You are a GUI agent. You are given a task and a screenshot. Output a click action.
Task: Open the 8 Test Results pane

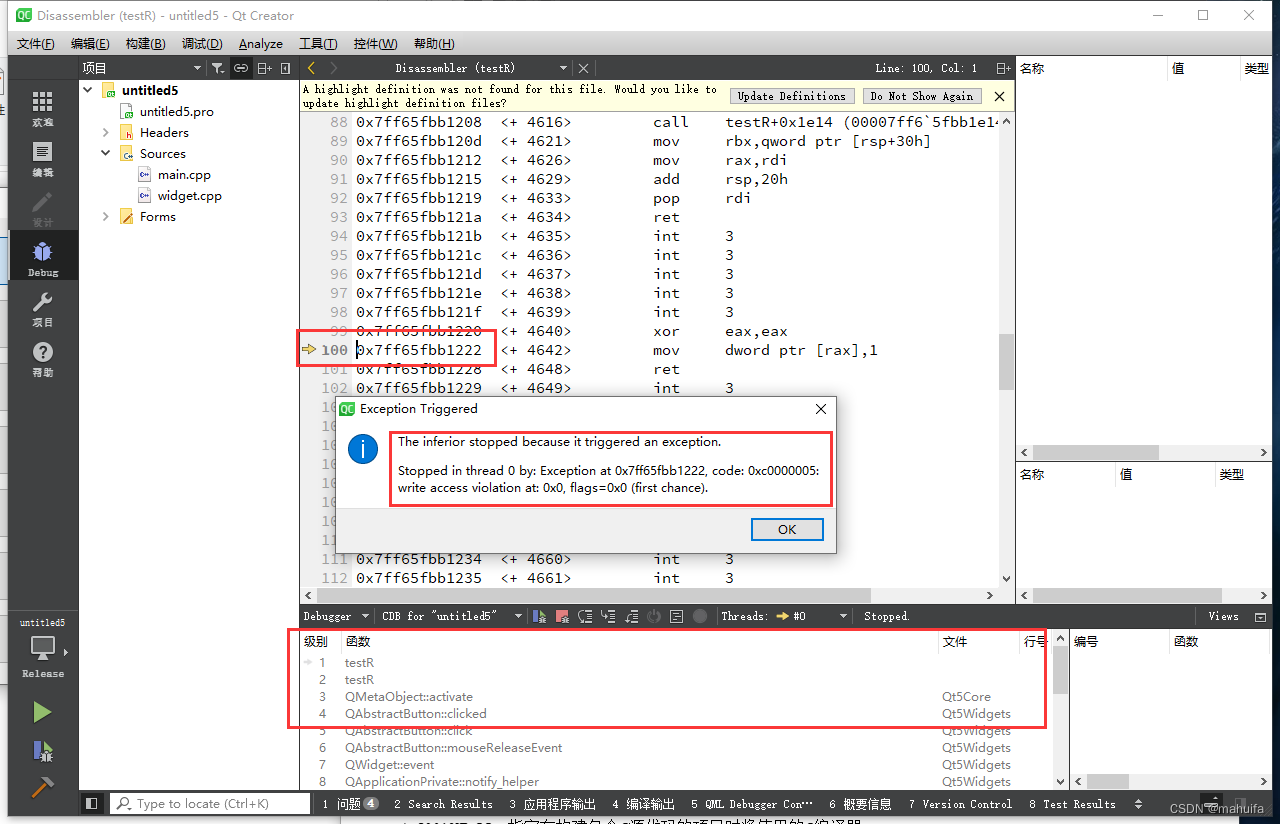1072,803
